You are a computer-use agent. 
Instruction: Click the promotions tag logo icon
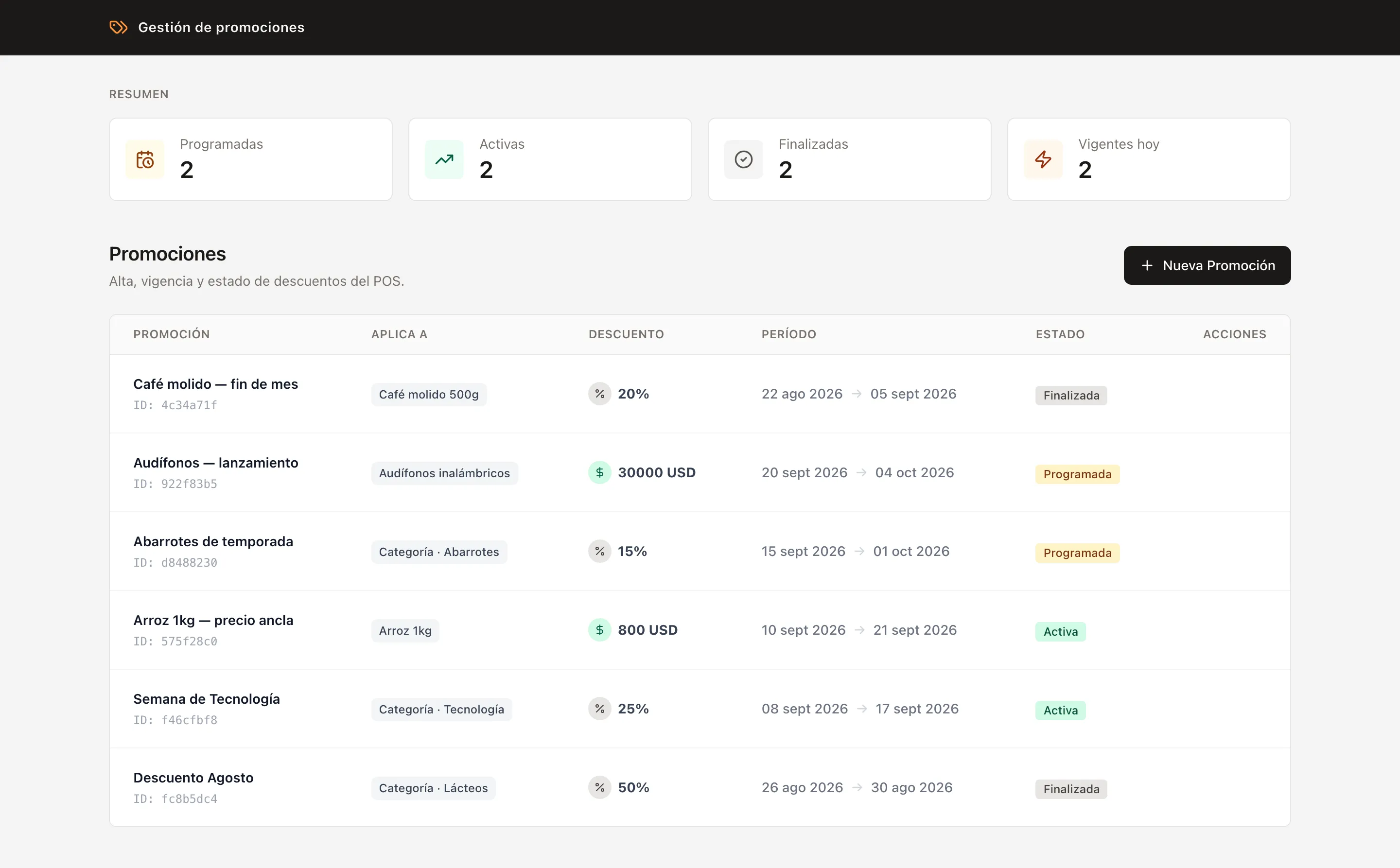tap(118, 27)
